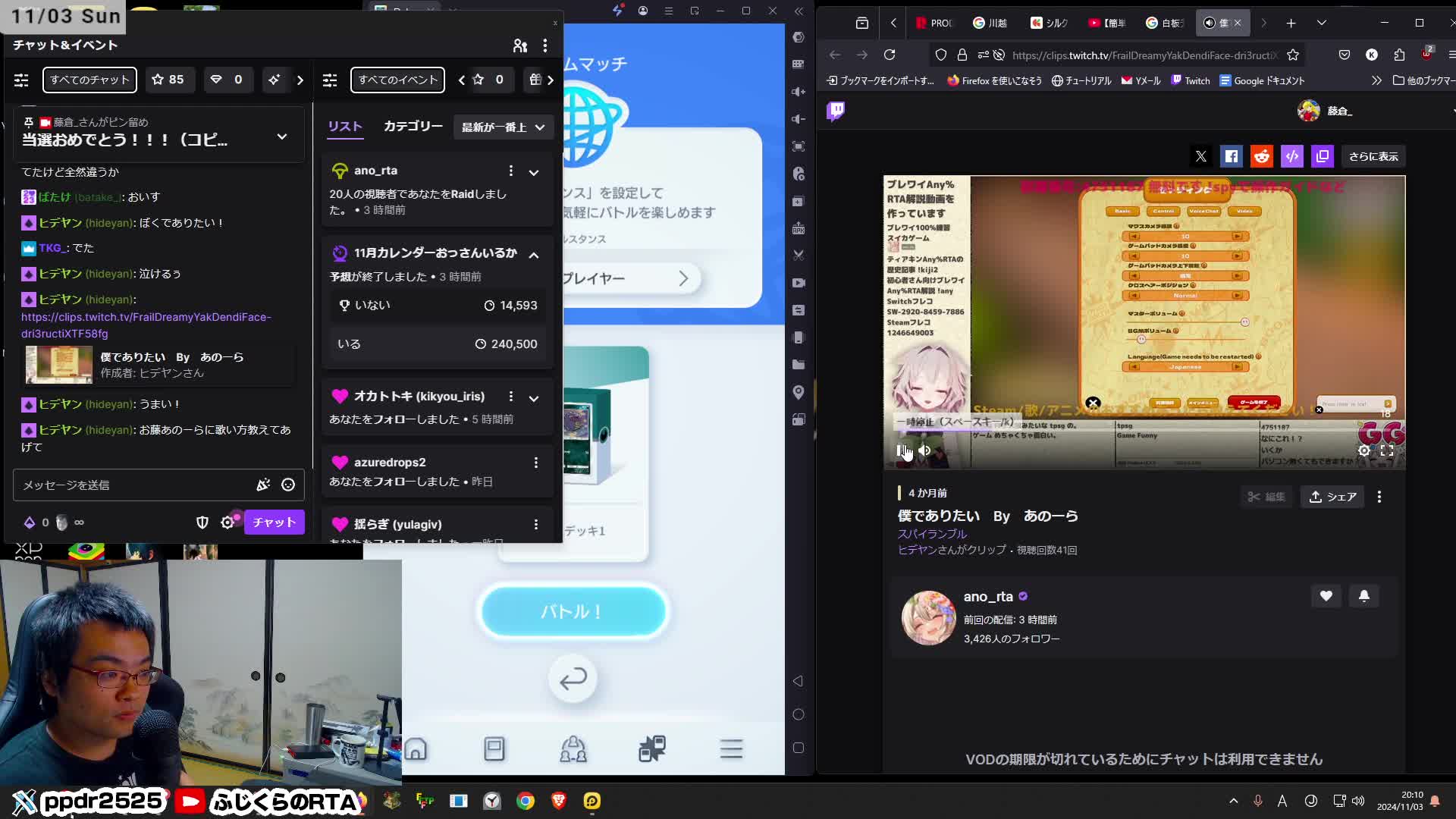Click the clip video progress bar

tap(1144, 432)
